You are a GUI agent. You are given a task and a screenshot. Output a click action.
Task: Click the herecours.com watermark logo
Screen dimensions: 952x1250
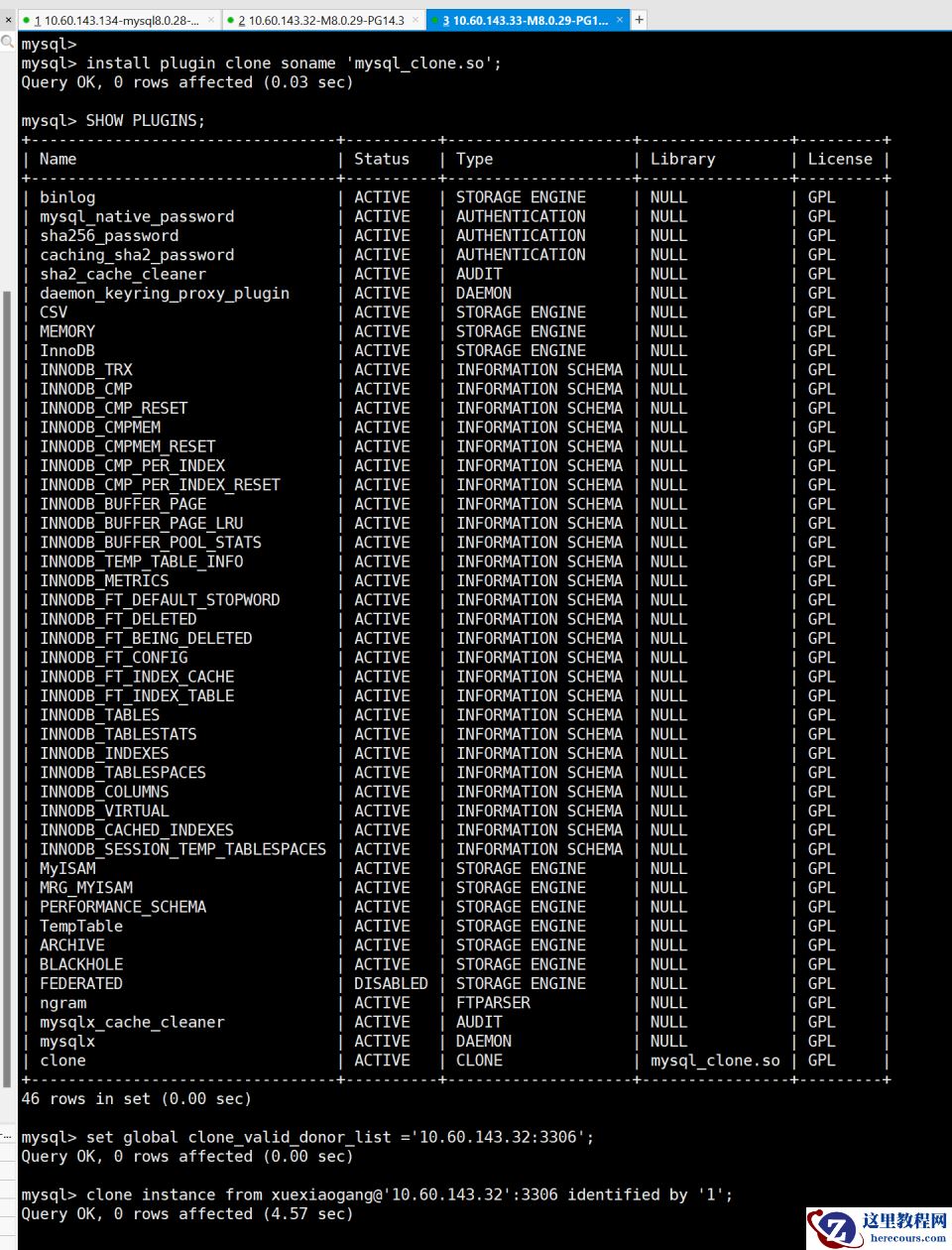(879, 1228)
